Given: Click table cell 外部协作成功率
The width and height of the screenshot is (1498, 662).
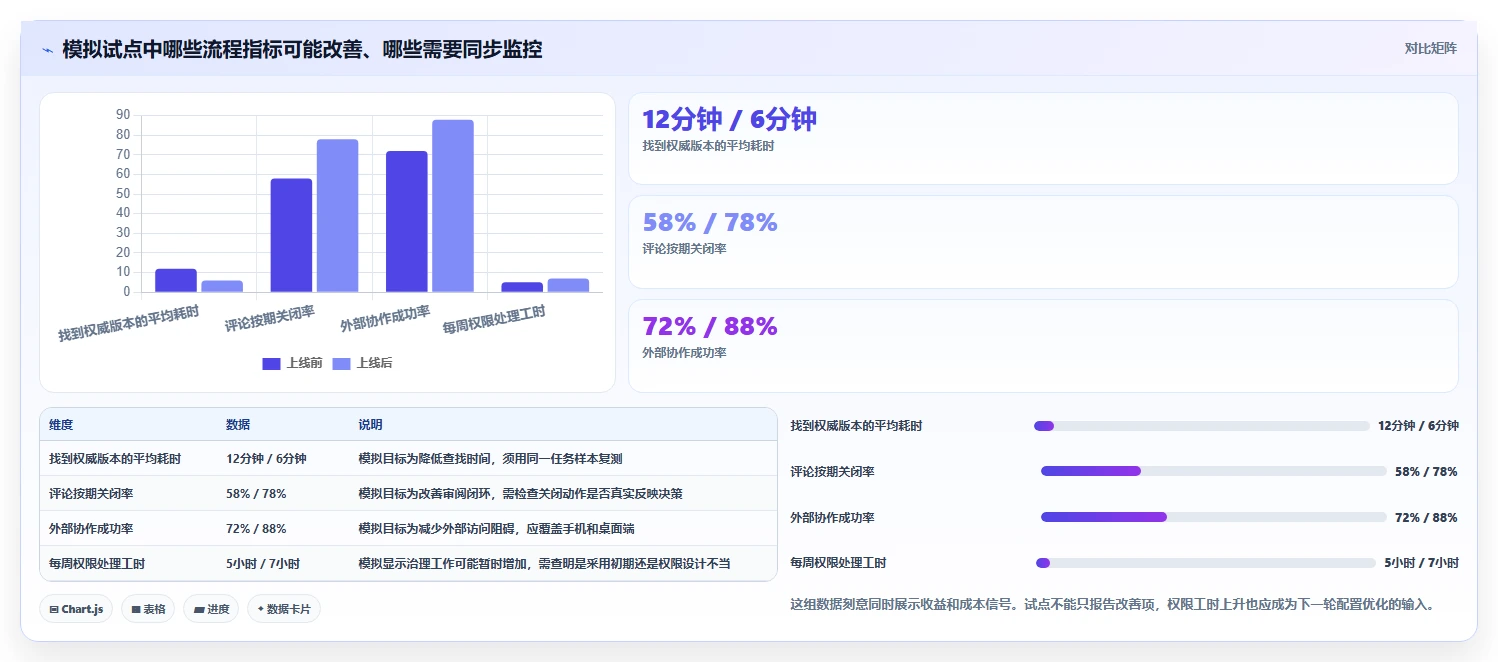Looking at the screenshot, I should pos(91,529).
